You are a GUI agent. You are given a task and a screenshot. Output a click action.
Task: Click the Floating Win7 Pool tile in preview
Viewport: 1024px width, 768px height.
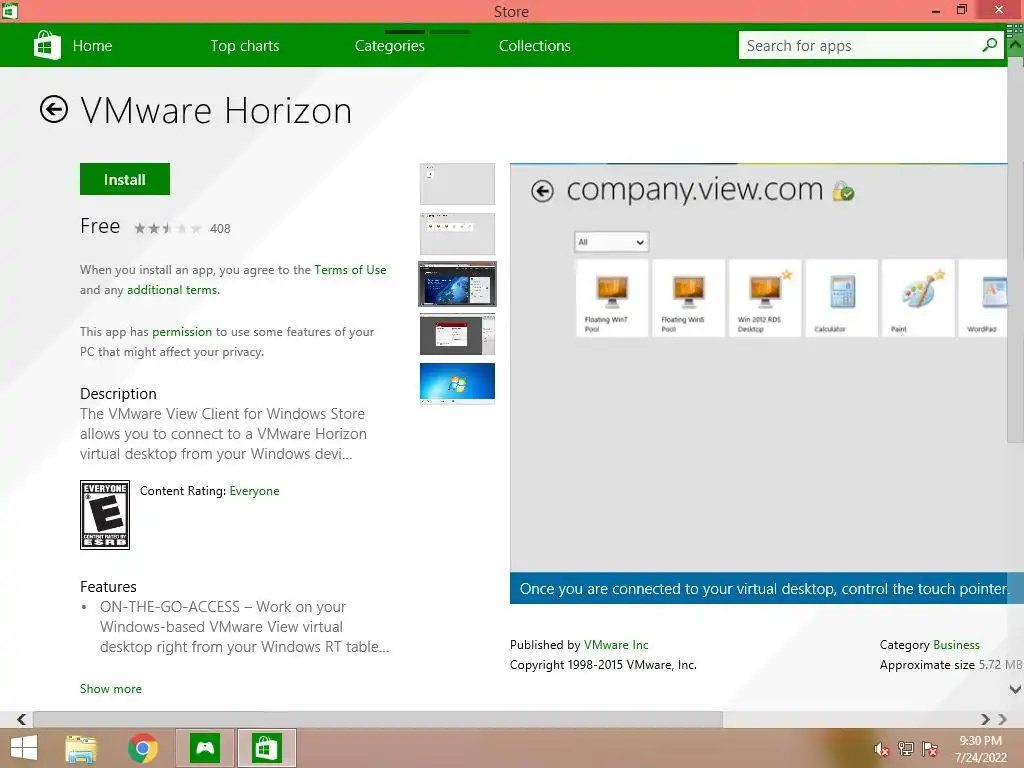pos(612,298)
